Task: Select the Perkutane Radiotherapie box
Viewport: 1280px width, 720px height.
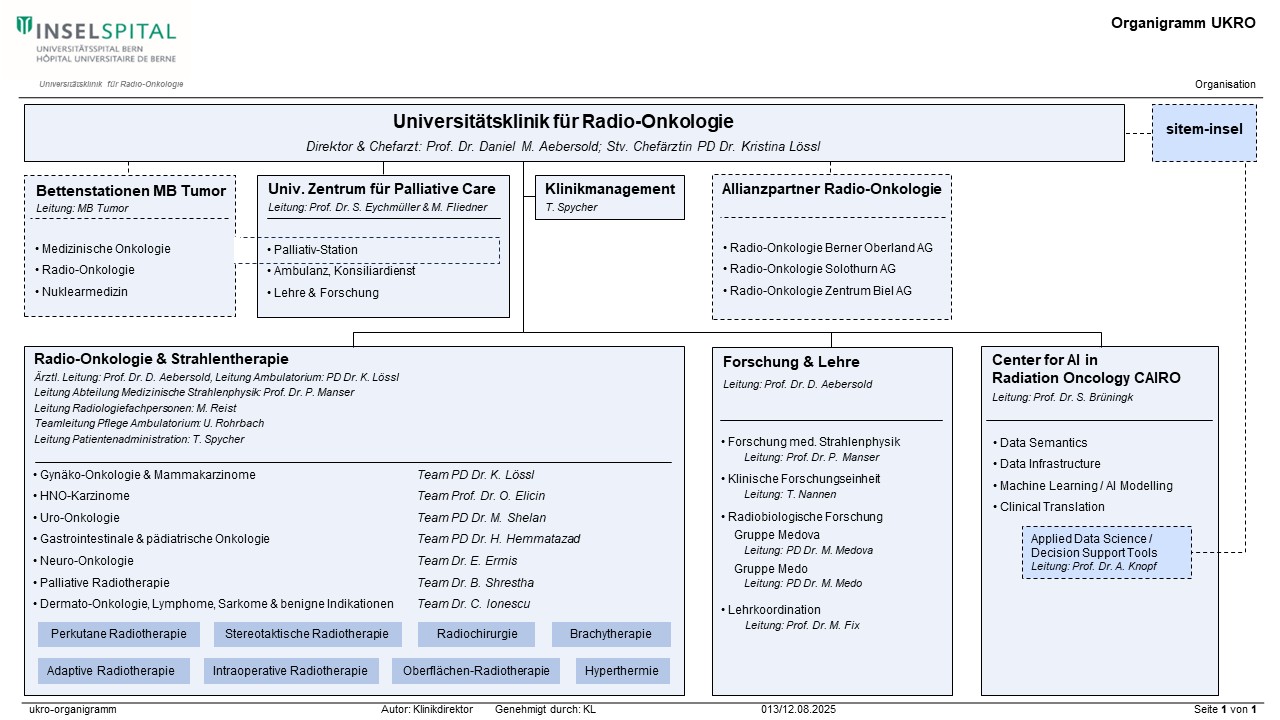Action: (x=119, y=634)
